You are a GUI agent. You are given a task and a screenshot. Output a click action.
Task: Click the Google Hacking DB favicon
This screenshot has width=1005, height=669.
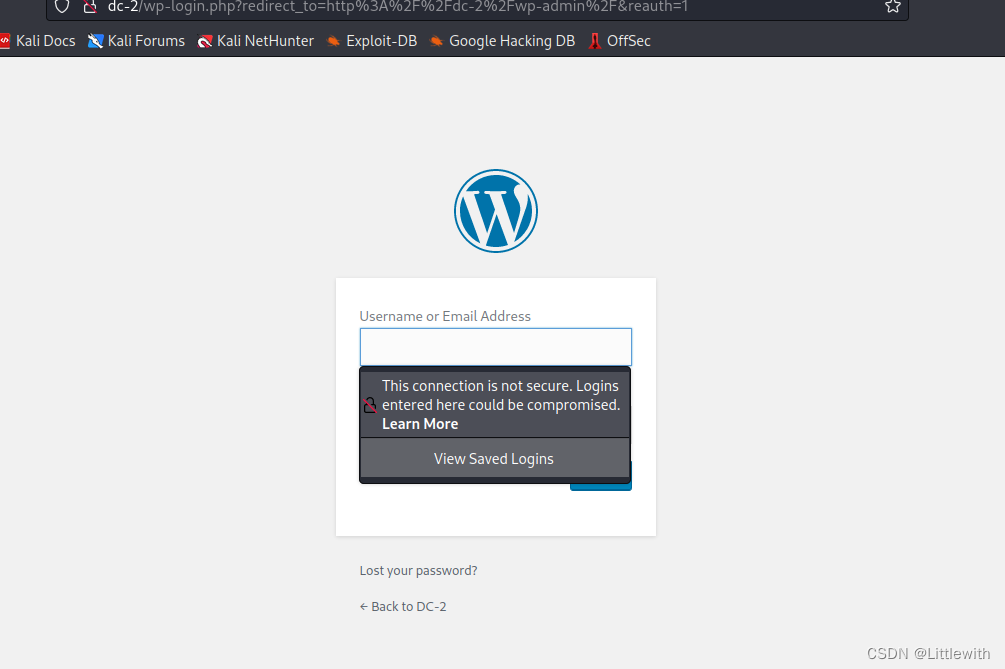coord(436,41)
